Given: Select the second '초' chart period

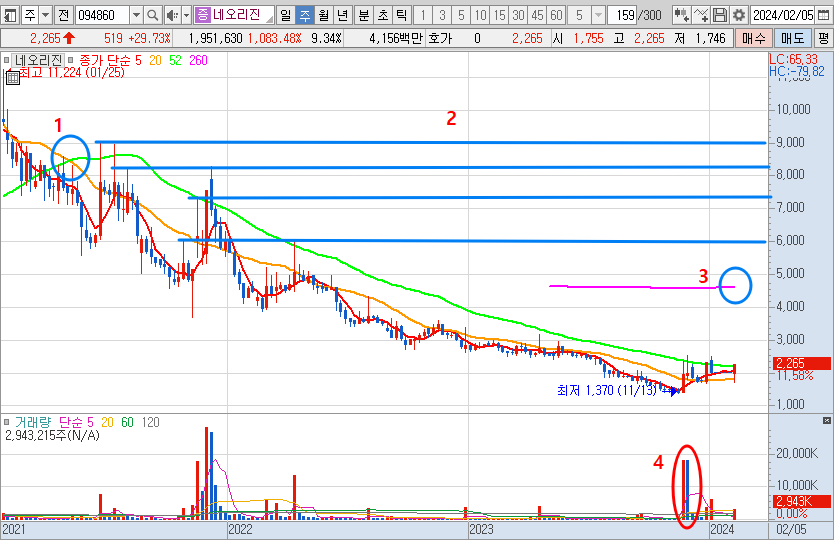Looking at the screenshot, I should pos(383,15).
